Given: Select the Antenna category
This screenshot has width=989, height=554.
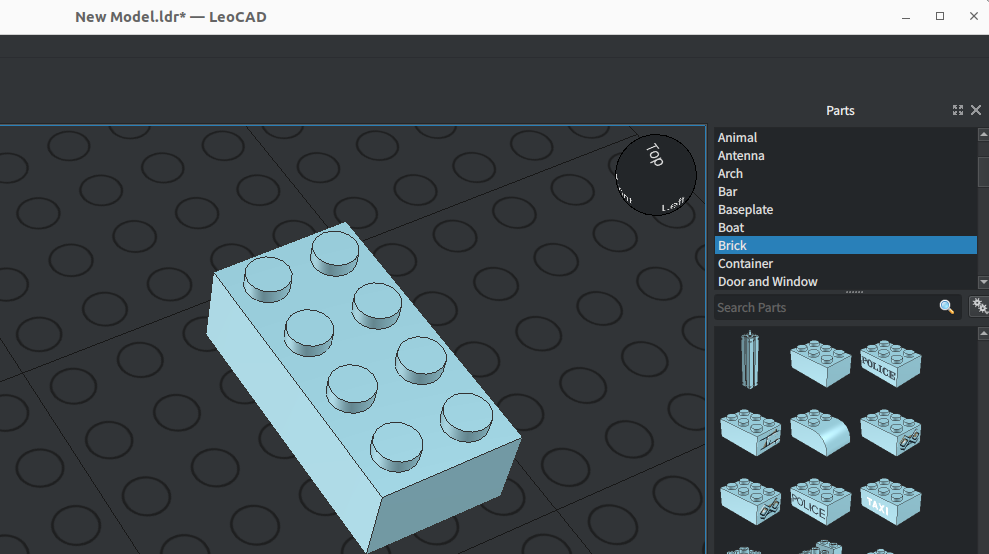Looking at the screenshot, I should click(x=845, y=155).
